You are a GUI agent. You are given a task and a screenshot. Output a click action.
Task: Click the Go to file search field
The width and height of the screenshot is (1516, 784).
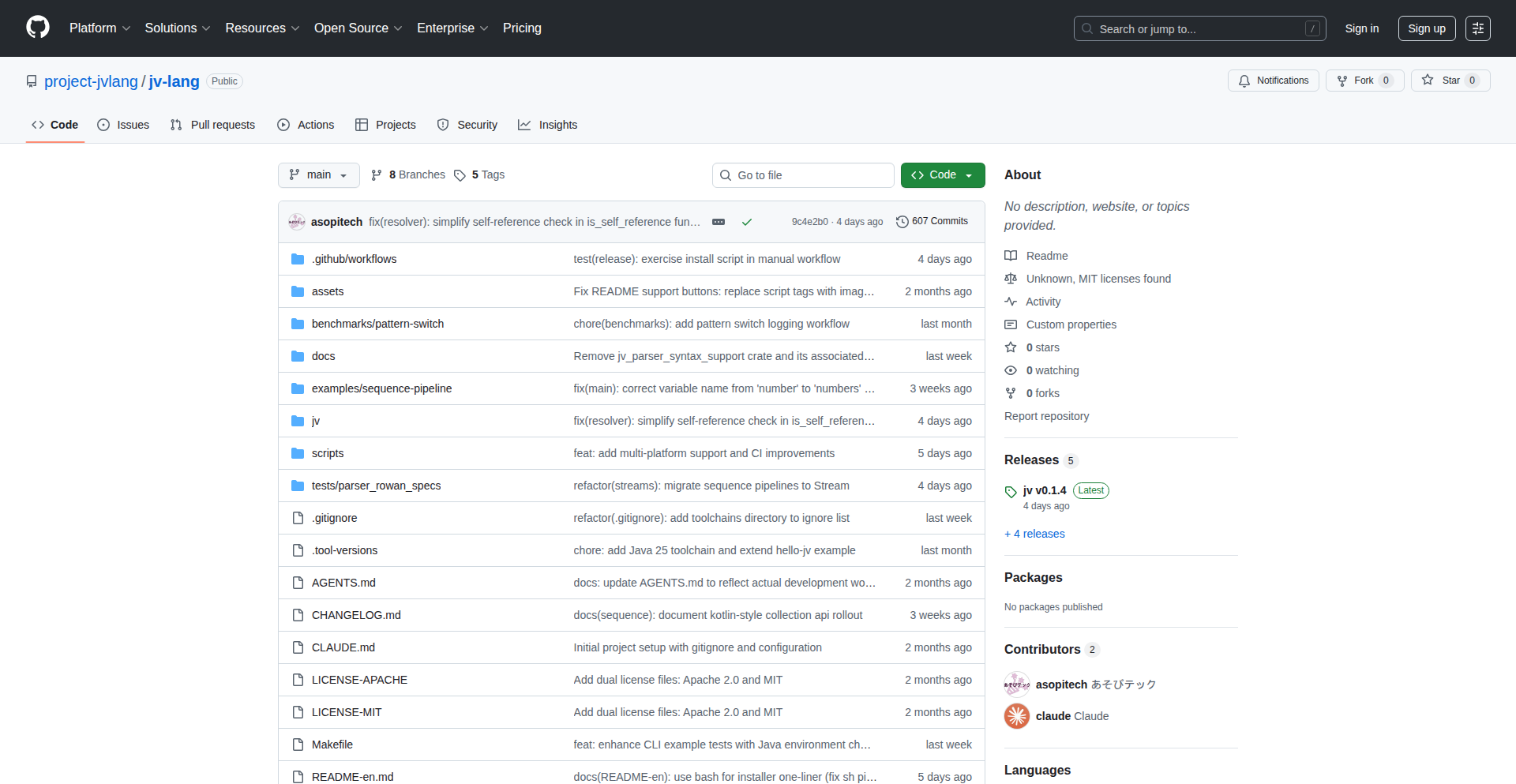pos(803,175)
